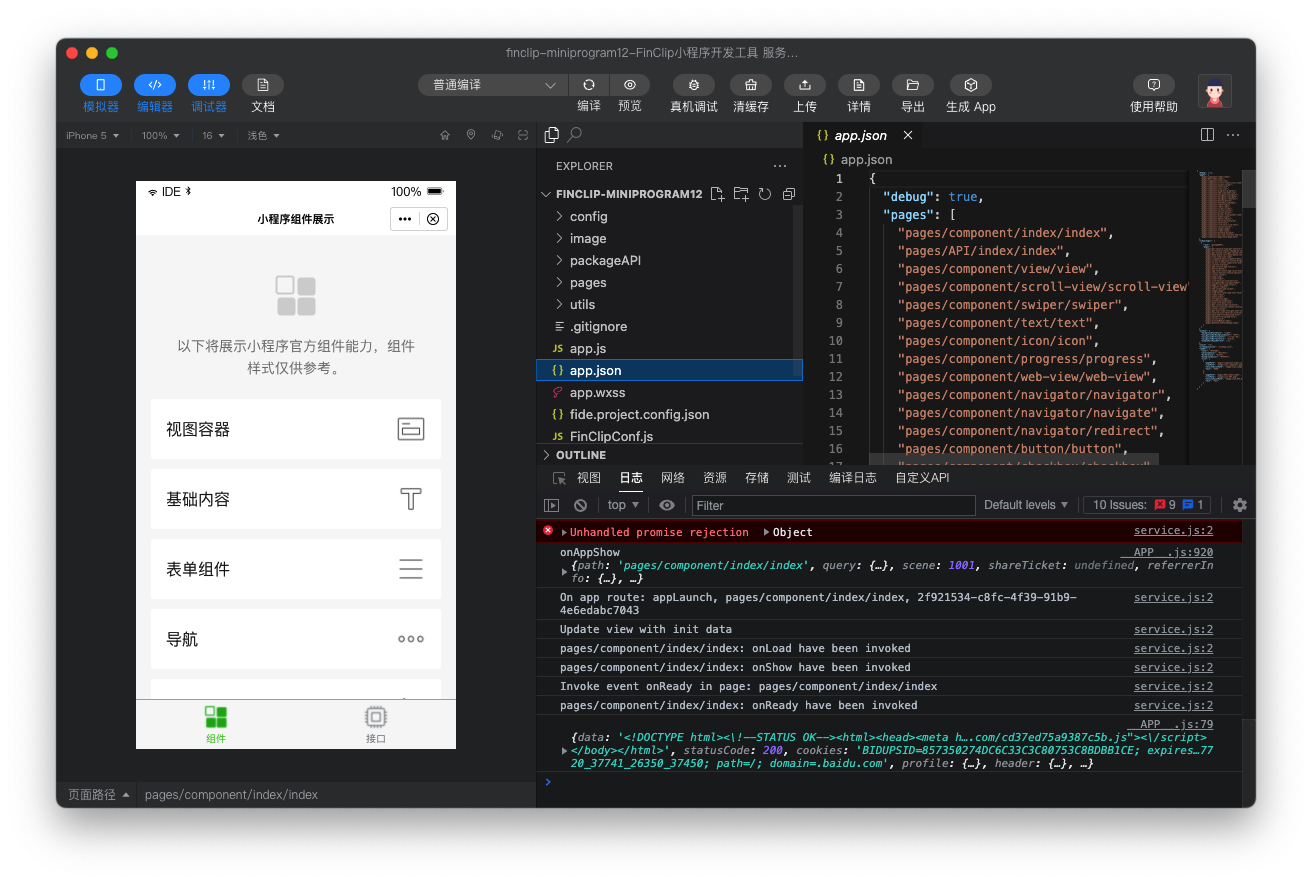Screen dimensions: 1312x882
Task: Expand the config folder
Action: click(x=588, y=216)
